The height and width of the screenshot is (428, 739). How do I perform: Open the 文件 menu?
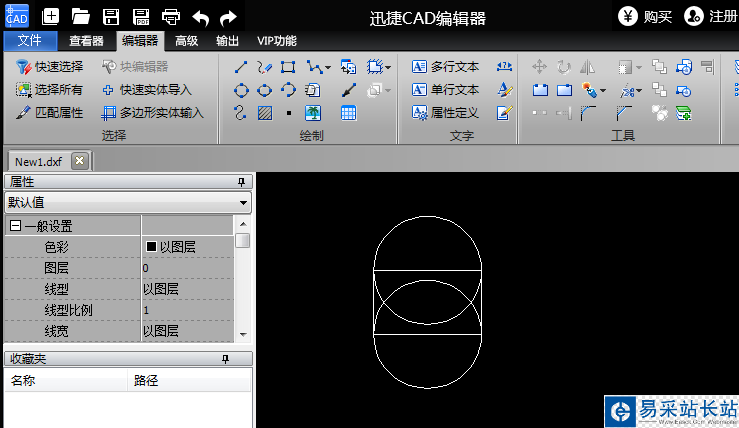[x=30, y=41]
